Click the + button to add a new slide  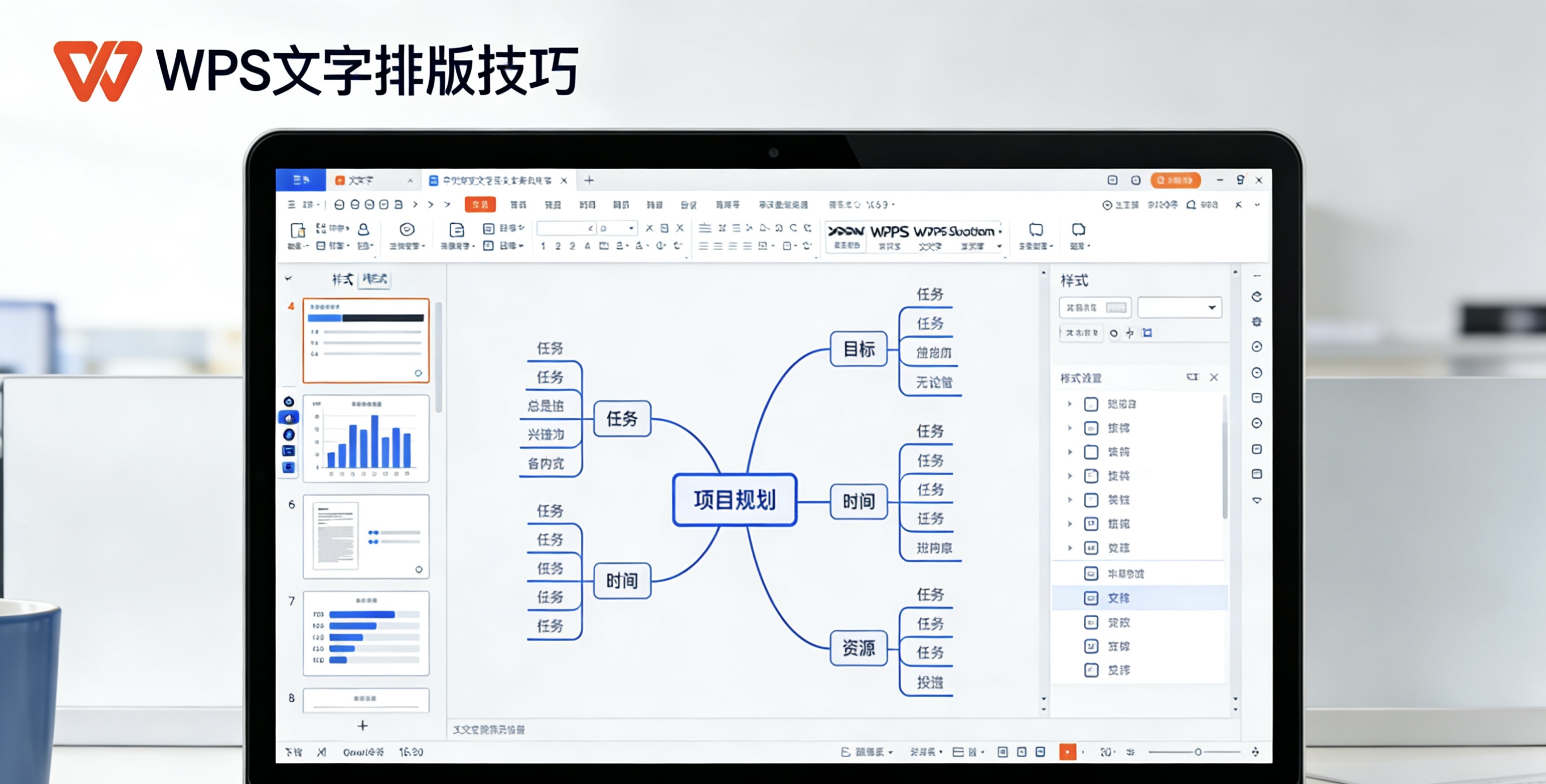[362, 726]
